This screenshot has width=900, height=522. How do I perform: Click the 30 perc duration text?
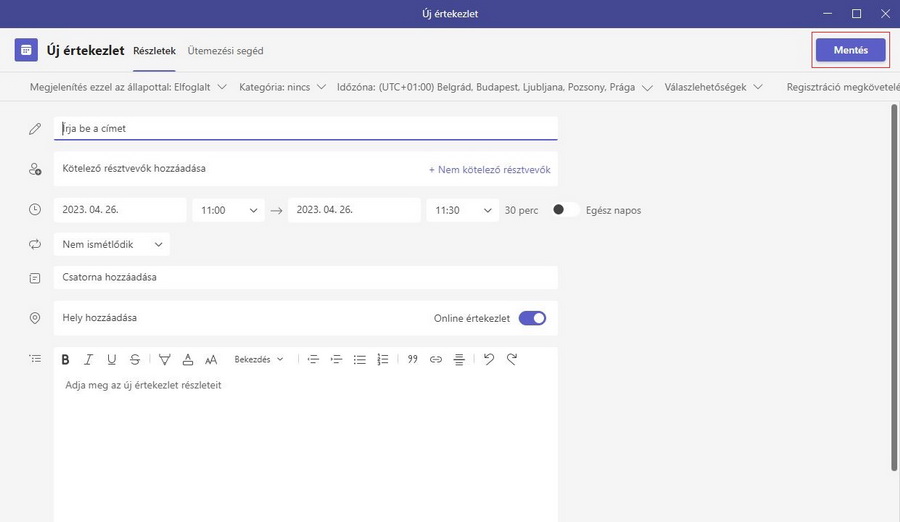tap(521, 210)
